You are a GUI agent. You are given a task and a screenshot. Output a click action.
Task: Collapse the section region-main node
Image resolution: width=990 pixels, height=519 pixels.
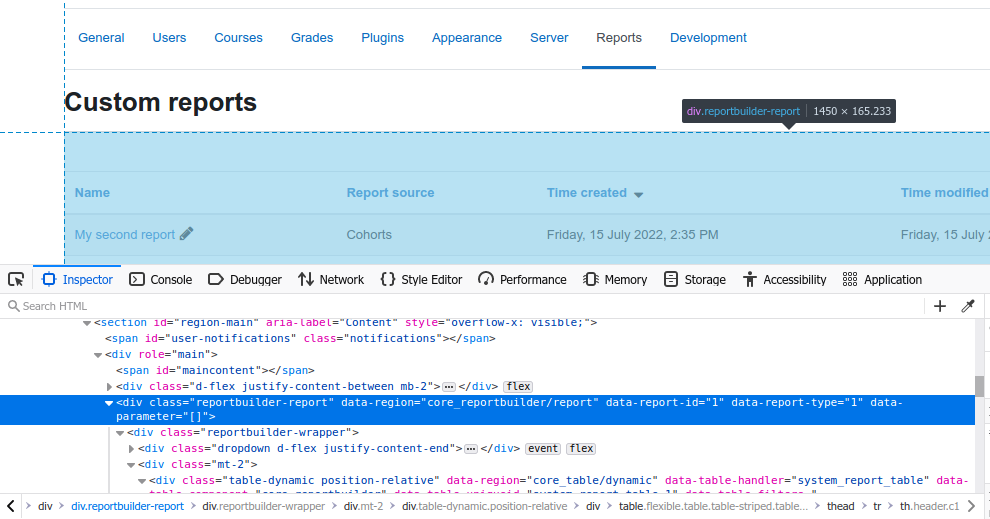pos(87,323)
